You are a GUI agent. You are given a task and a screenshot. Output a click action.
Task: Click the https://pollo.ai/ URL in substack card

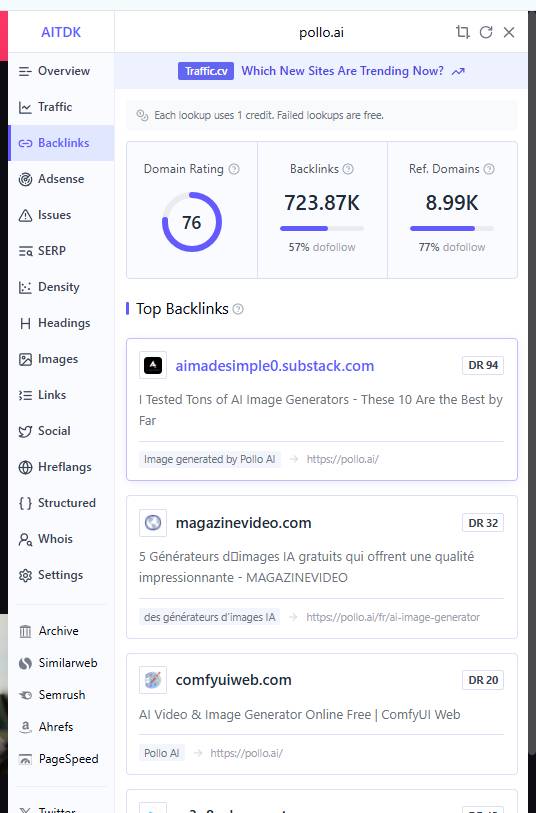tap(343, 459)
